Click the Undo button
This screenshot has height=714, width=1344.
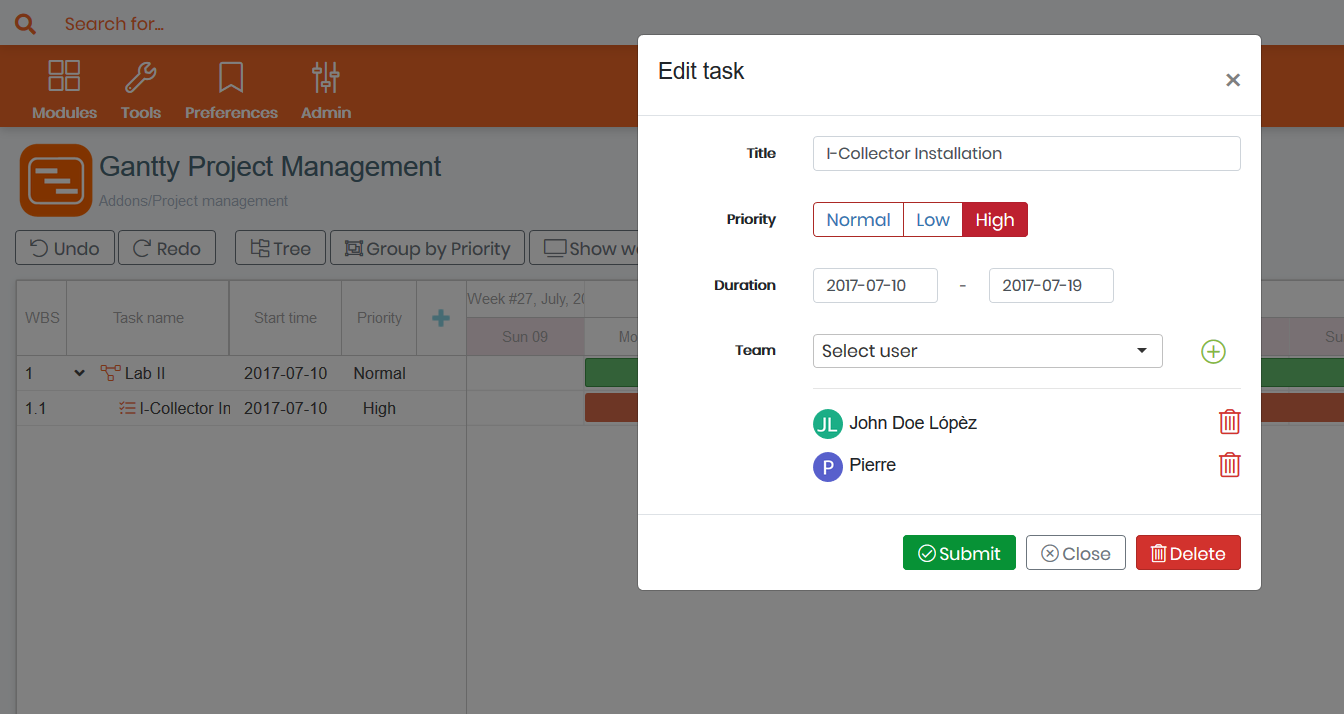(65, 248)
